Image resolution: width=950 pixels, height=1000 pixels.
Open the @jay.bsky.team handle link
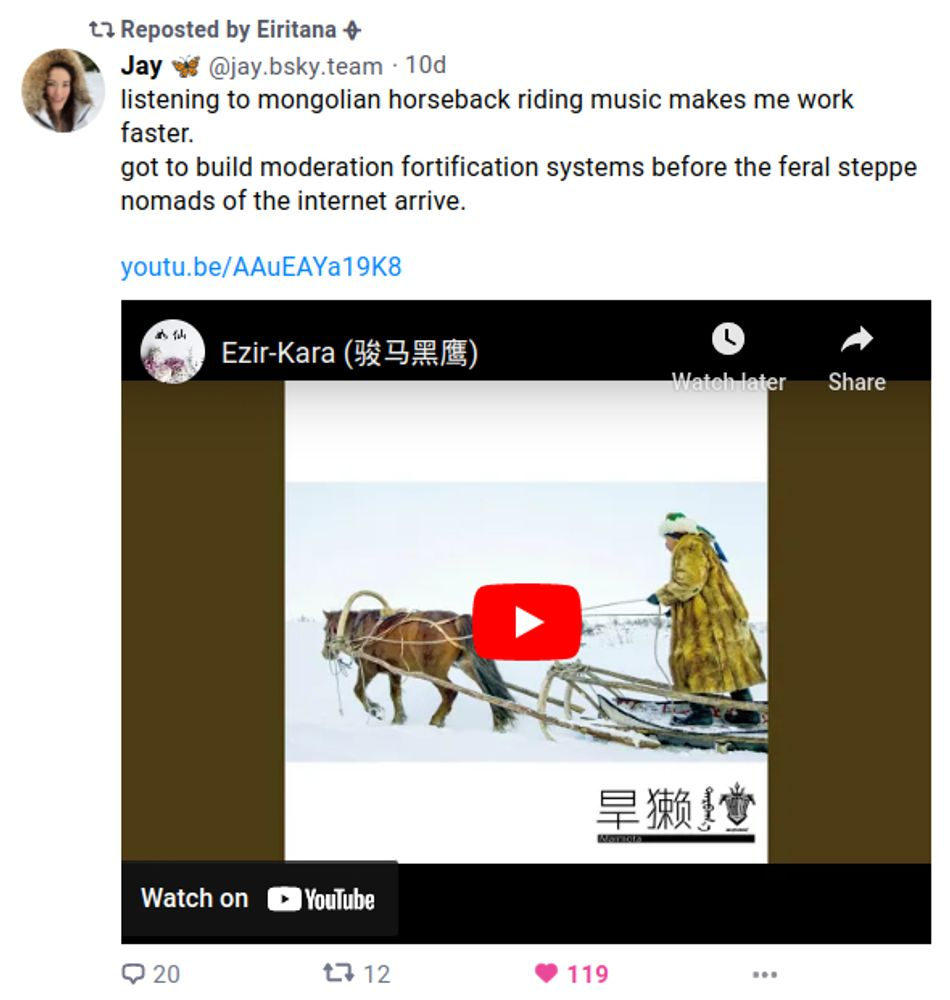(x=296, y=66)
